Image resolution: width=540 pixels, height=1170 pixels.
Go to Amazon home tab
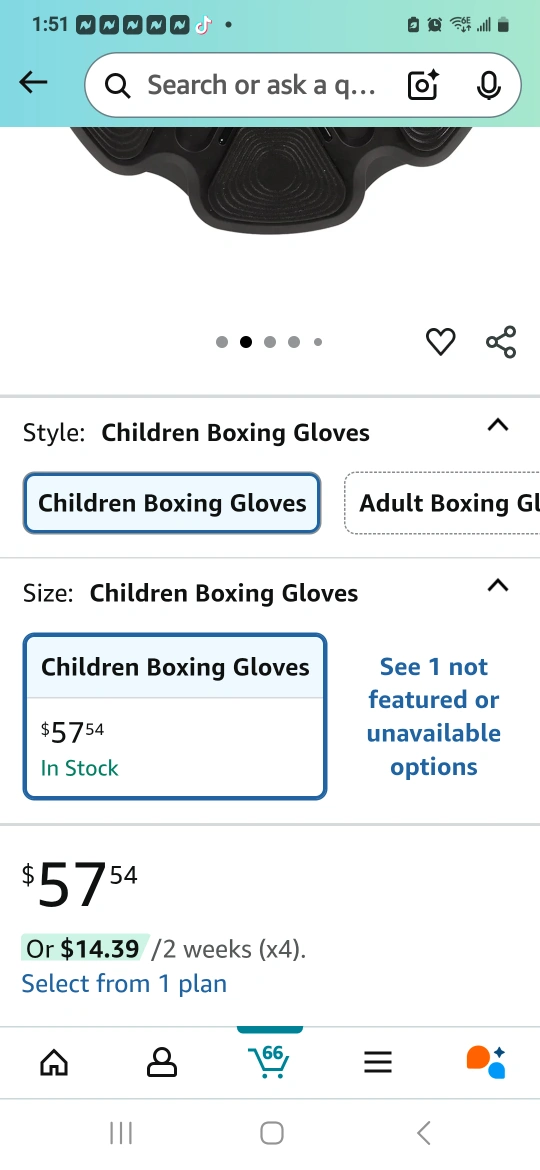[54, 1062]
